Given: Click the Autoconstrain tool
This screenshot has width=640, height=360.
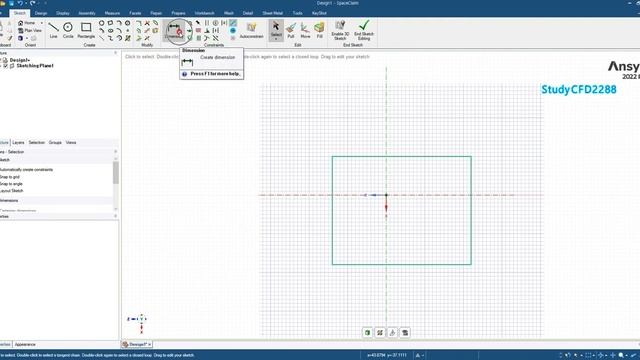Looking at the screenshot, I should (251, 30).
